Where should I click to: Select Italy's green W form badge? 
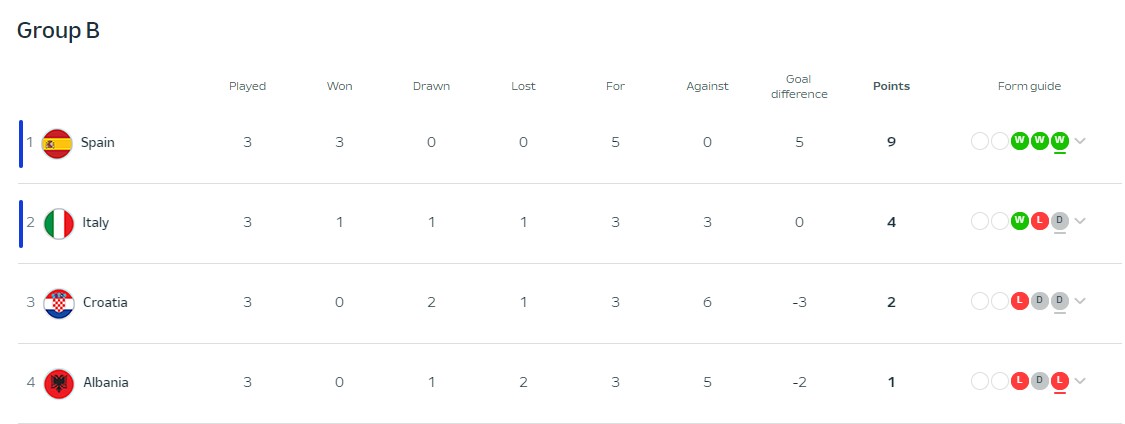(1020, 221)
